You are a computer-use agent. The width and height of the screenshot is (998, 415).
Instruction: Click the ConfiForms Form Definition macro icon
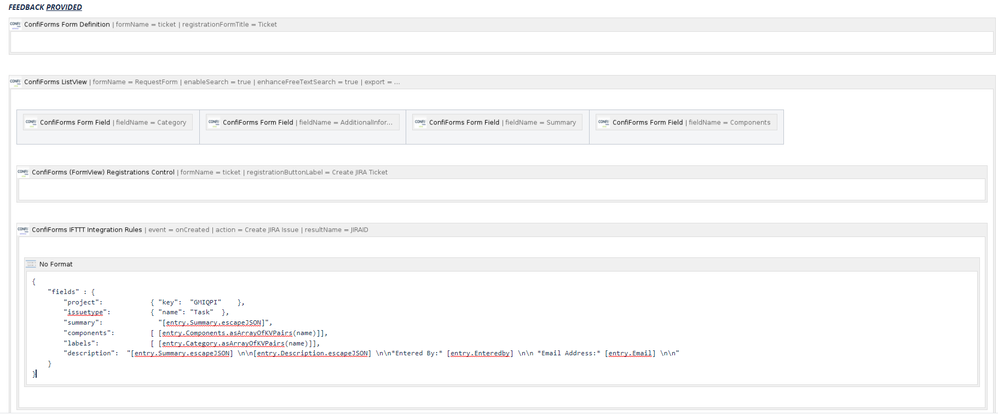[15, 25]
